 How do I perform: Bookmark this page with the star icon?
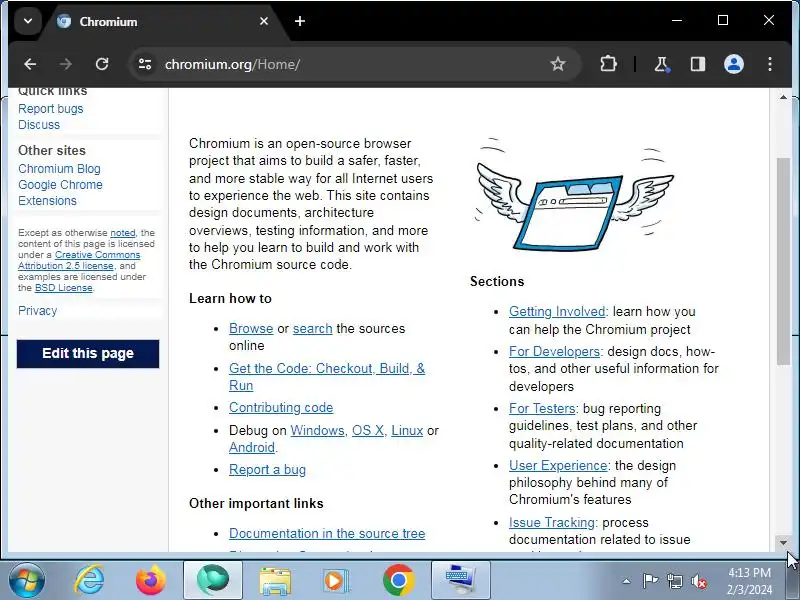pos(558,64)
